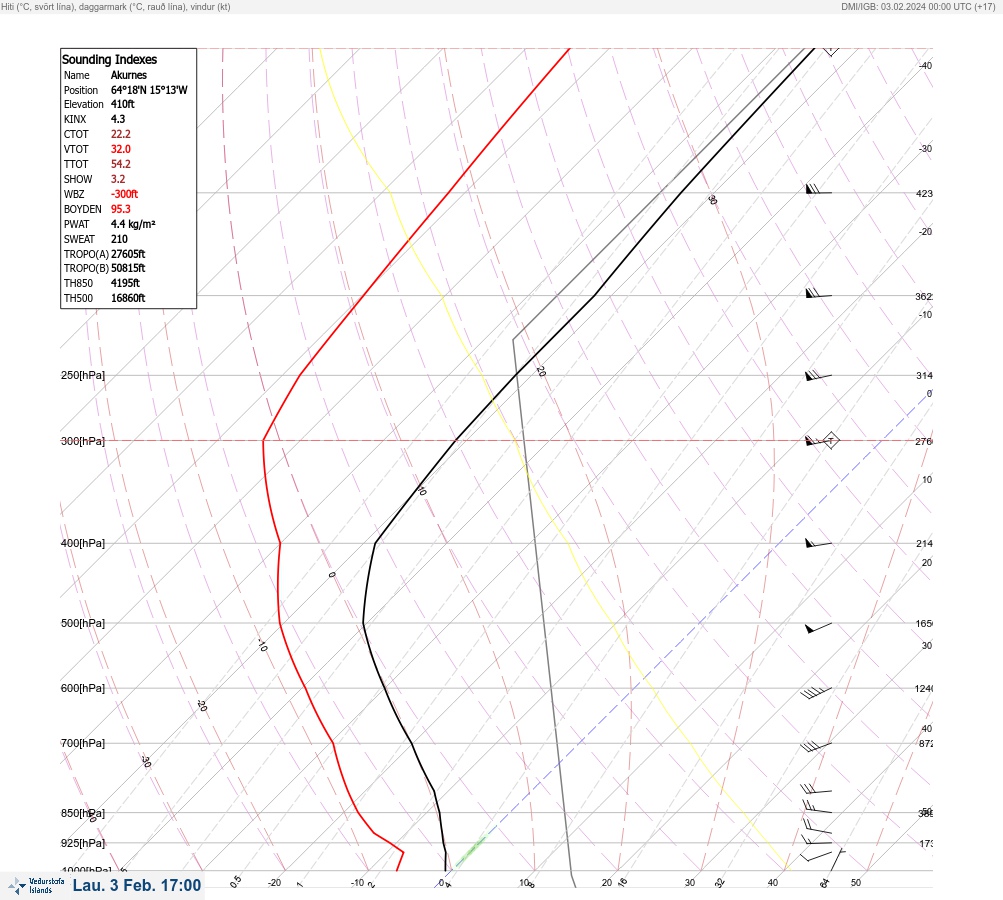Click the header text 'Hiti (°C, svört lína)...'
1003x900 pixels.
[116, 7]
